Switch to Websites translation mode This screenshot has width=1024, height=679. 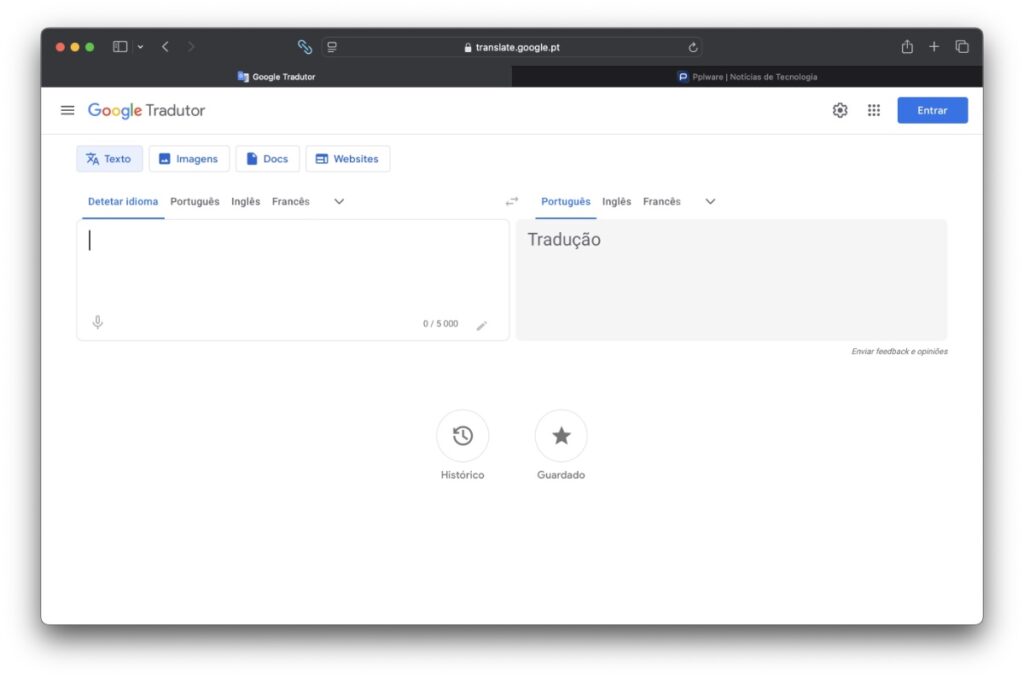pos(347,159)
